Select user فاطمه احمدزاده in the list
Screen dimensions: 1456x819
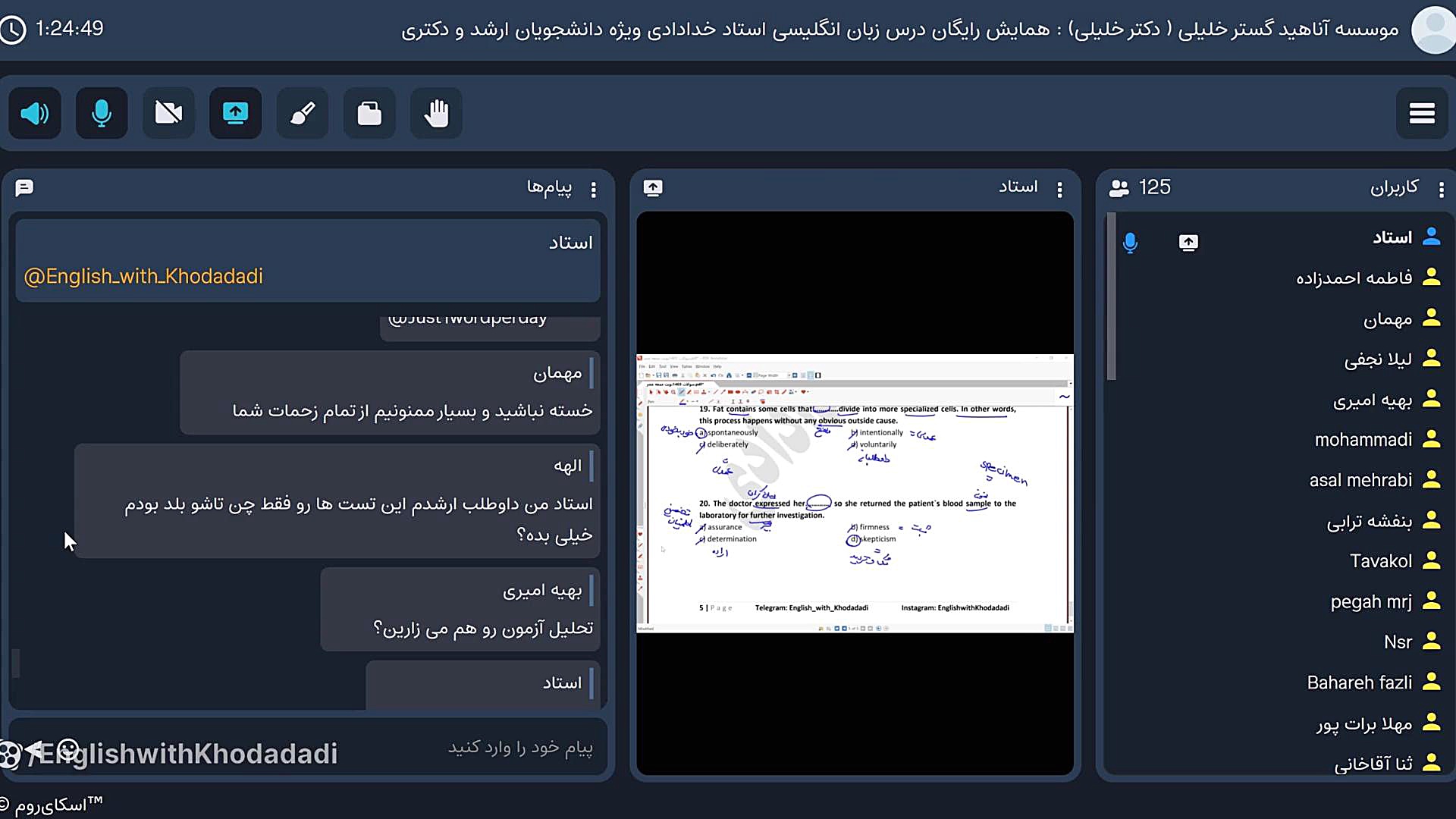click(1354, 278)
